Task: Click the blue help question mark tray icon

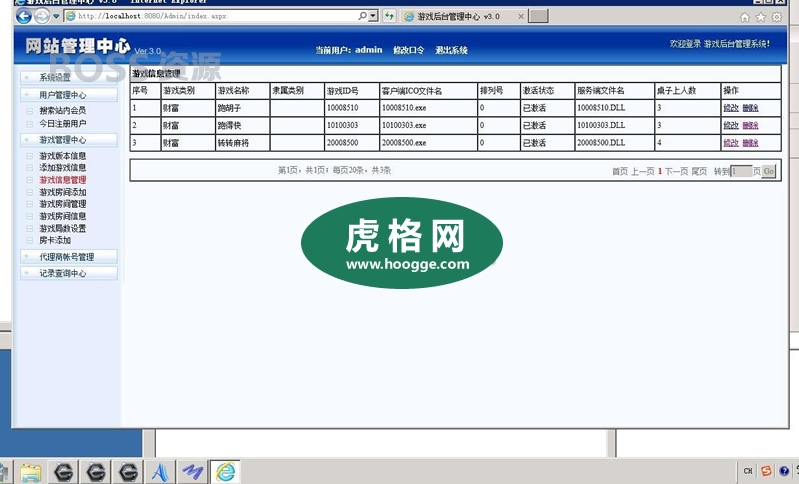Action: point(784,471)
